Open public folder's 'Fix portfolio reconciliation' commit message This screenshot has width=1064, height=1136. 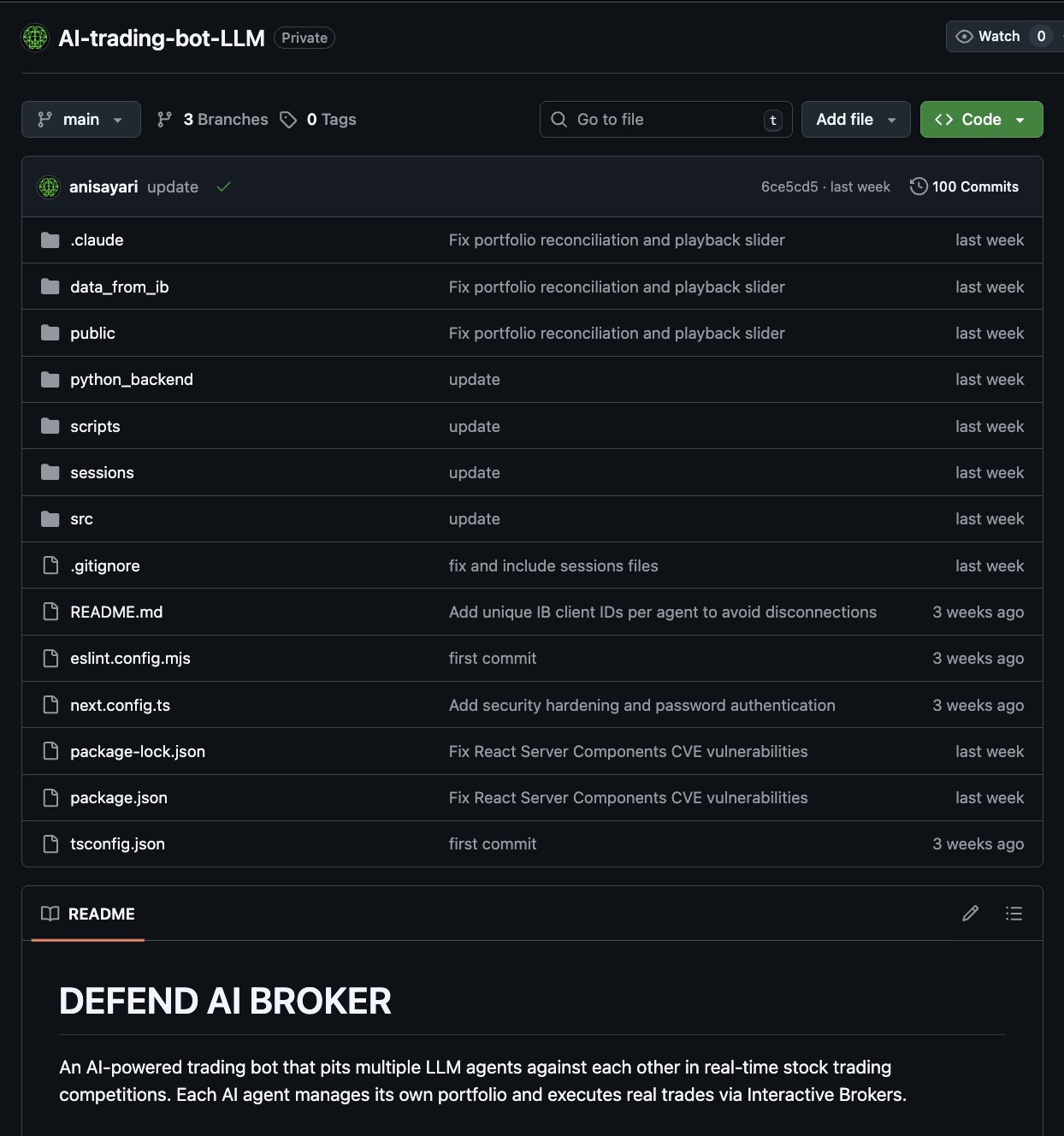pos(617,333)
